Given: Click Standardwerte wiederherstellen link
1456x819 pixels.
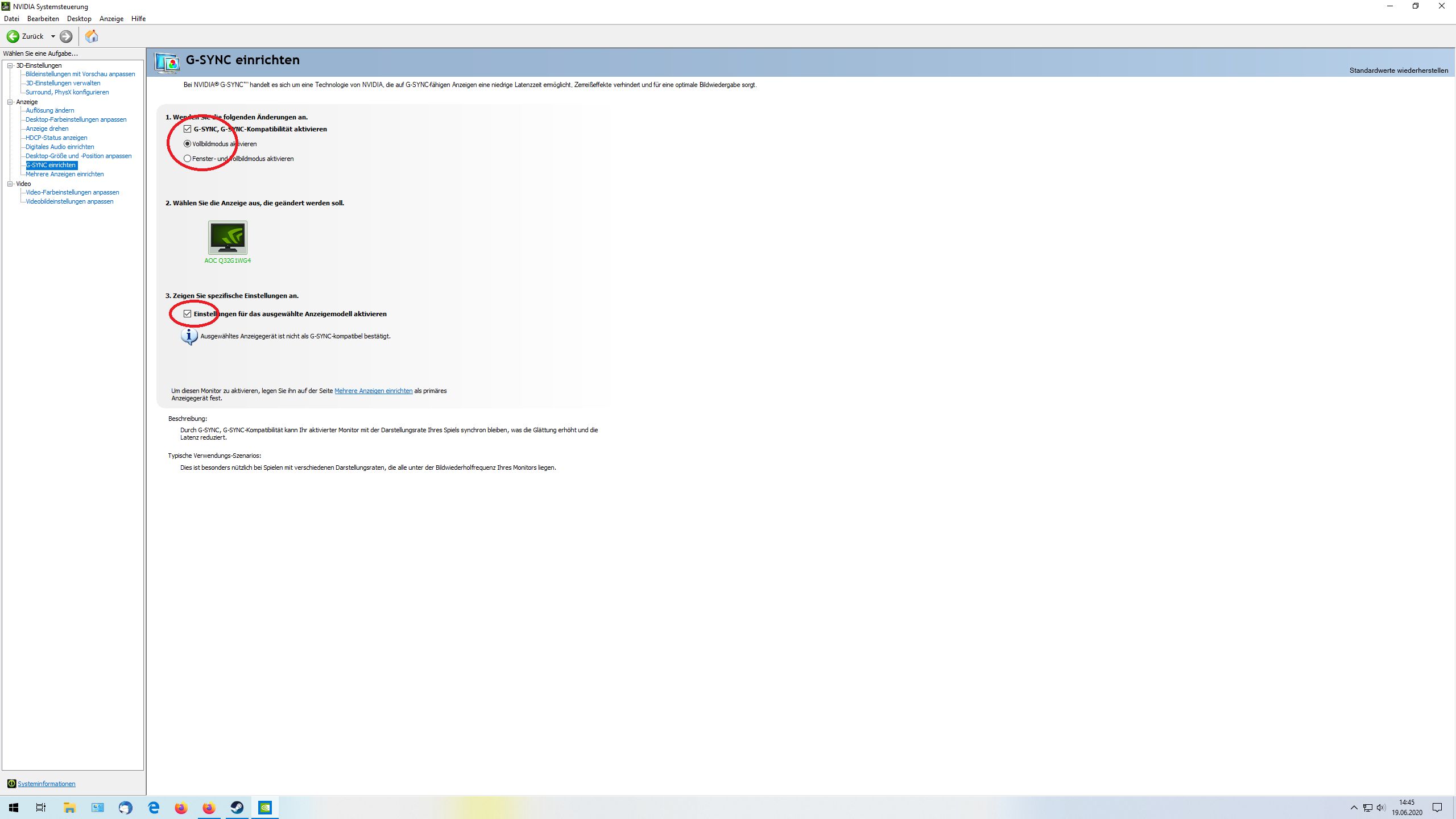Looking at the screenshot, I should (1398, 71).
